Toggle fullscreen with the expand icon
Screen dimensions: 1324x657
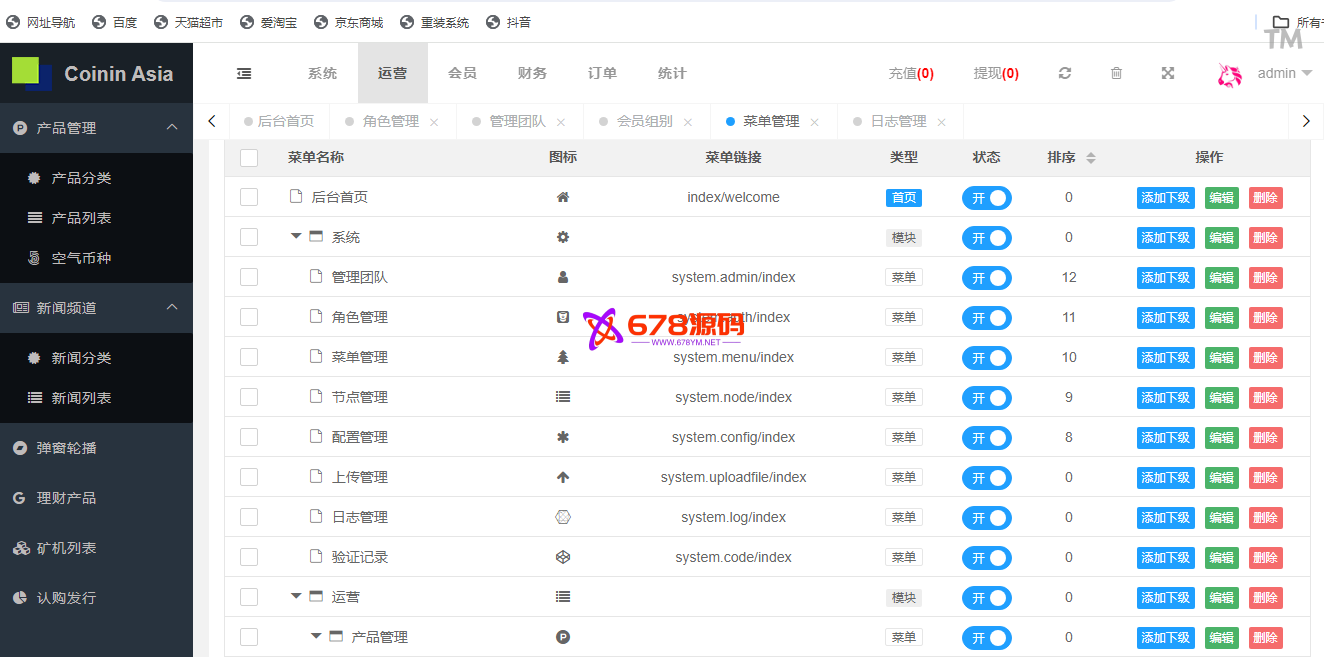pos(1168,73)
